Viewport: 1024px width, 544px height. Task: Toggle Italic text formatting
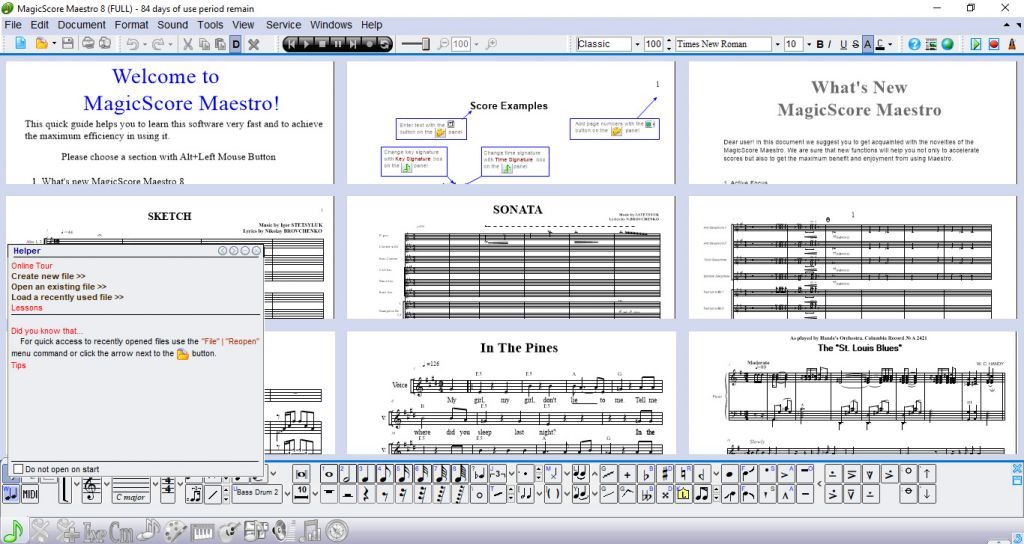click(829, 44)
